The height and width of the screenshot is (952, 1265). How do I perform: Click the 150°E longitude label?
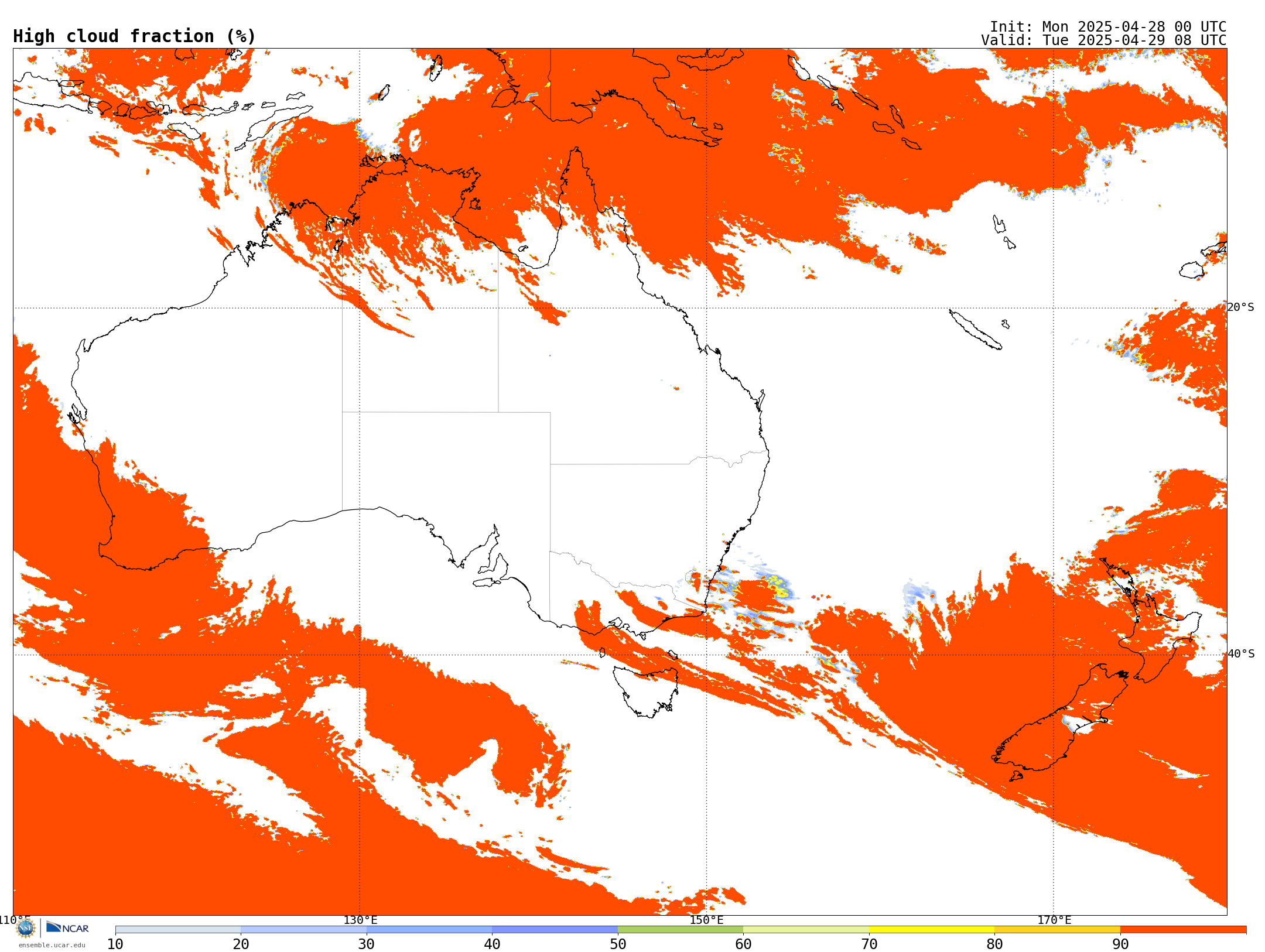[x=706, y=920]
